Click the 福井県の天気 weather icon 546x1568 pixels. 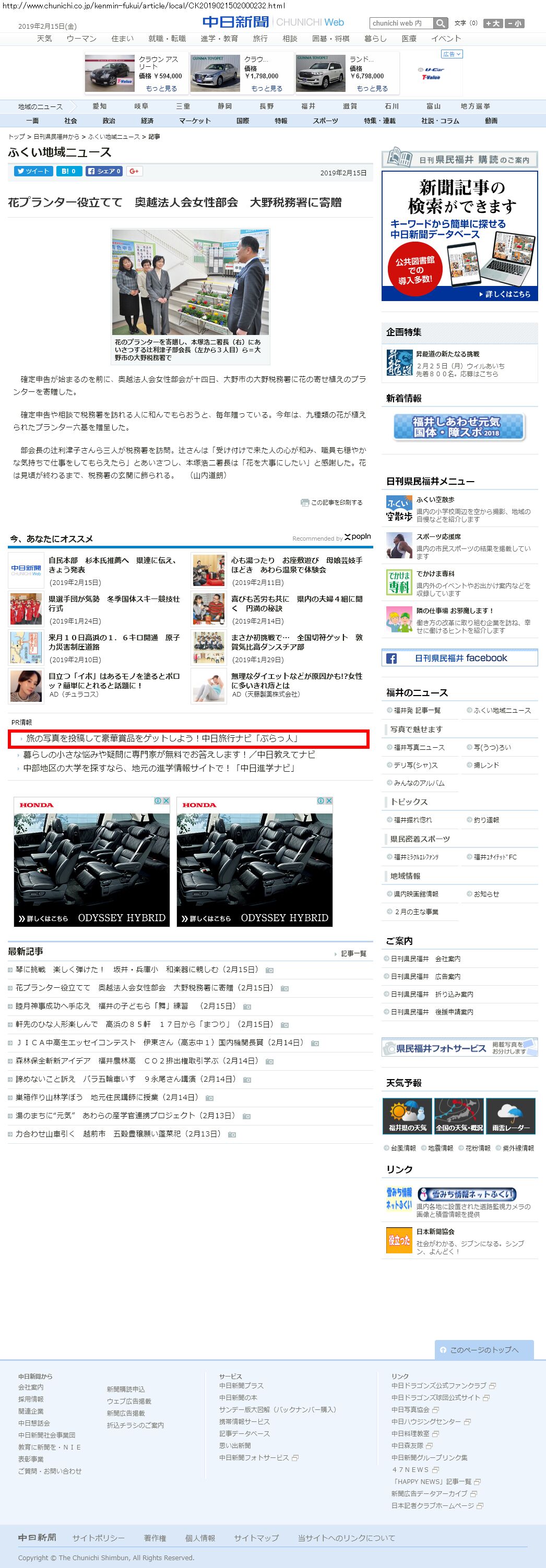pos(407,1116)
